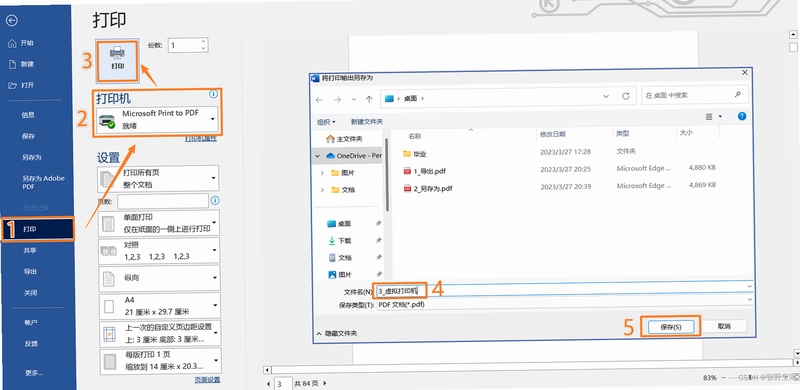The image size is (800, 390).
Task: Click the 新建文件夹 button
Action: 366,122
